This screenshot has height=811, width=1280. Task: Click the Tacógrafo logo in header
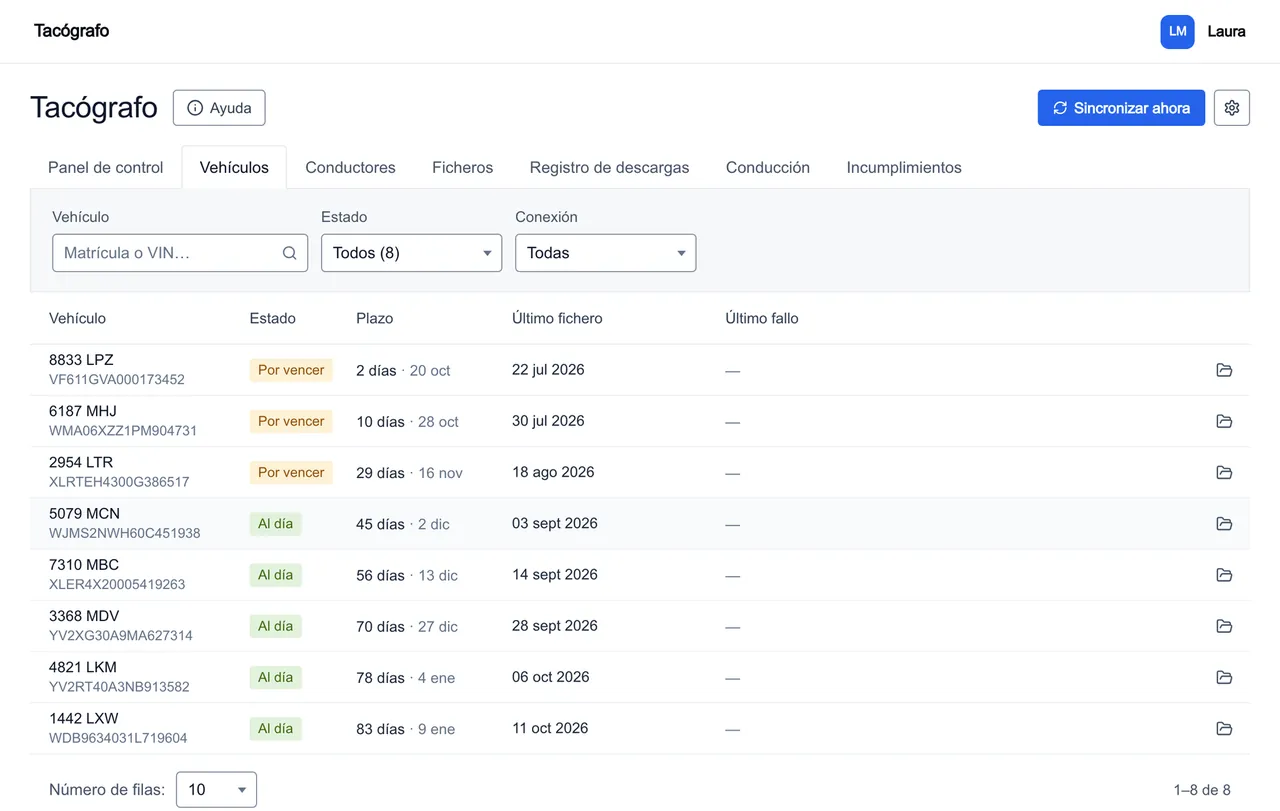coord(72,31)
